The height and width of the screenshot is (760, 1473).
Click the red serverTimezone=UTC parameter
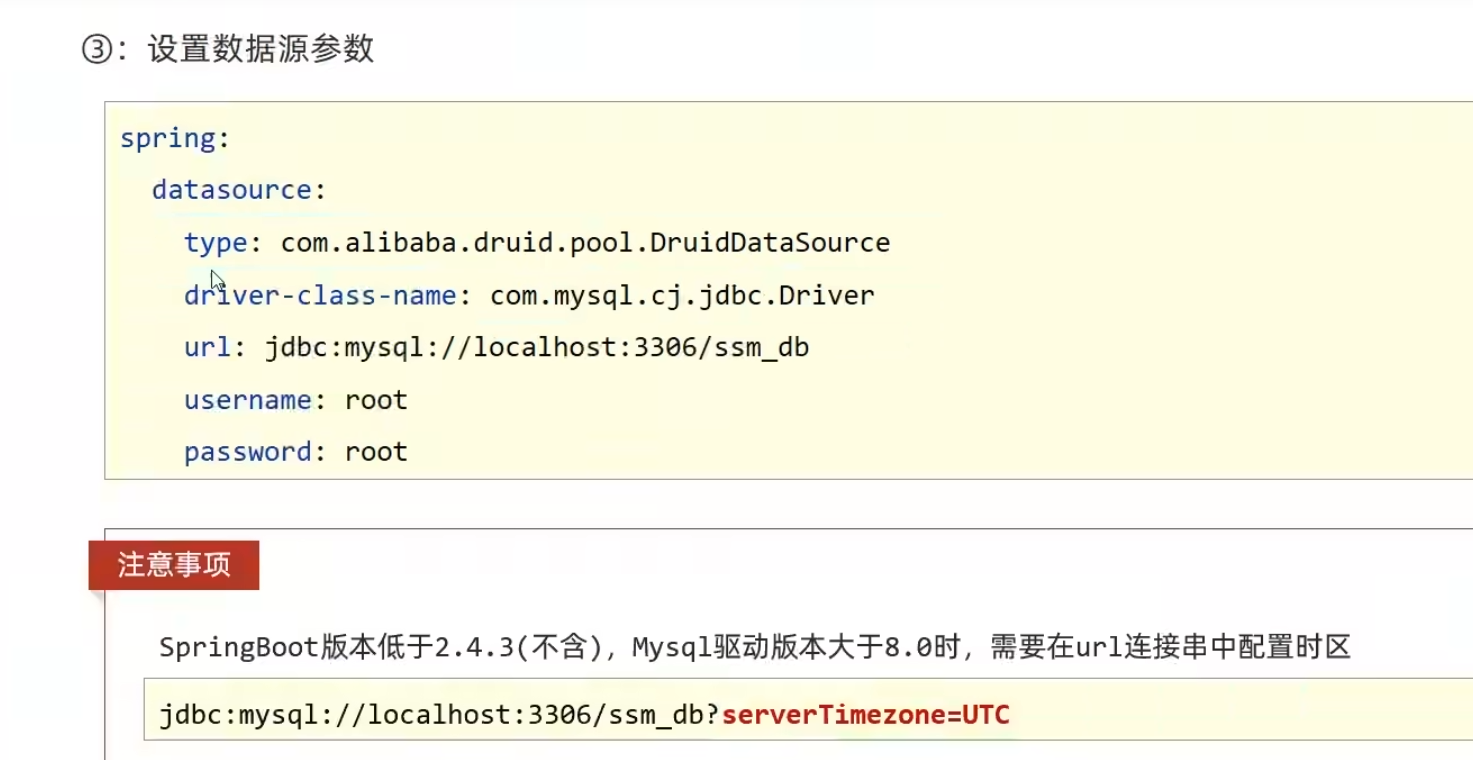tap(865, 715)
